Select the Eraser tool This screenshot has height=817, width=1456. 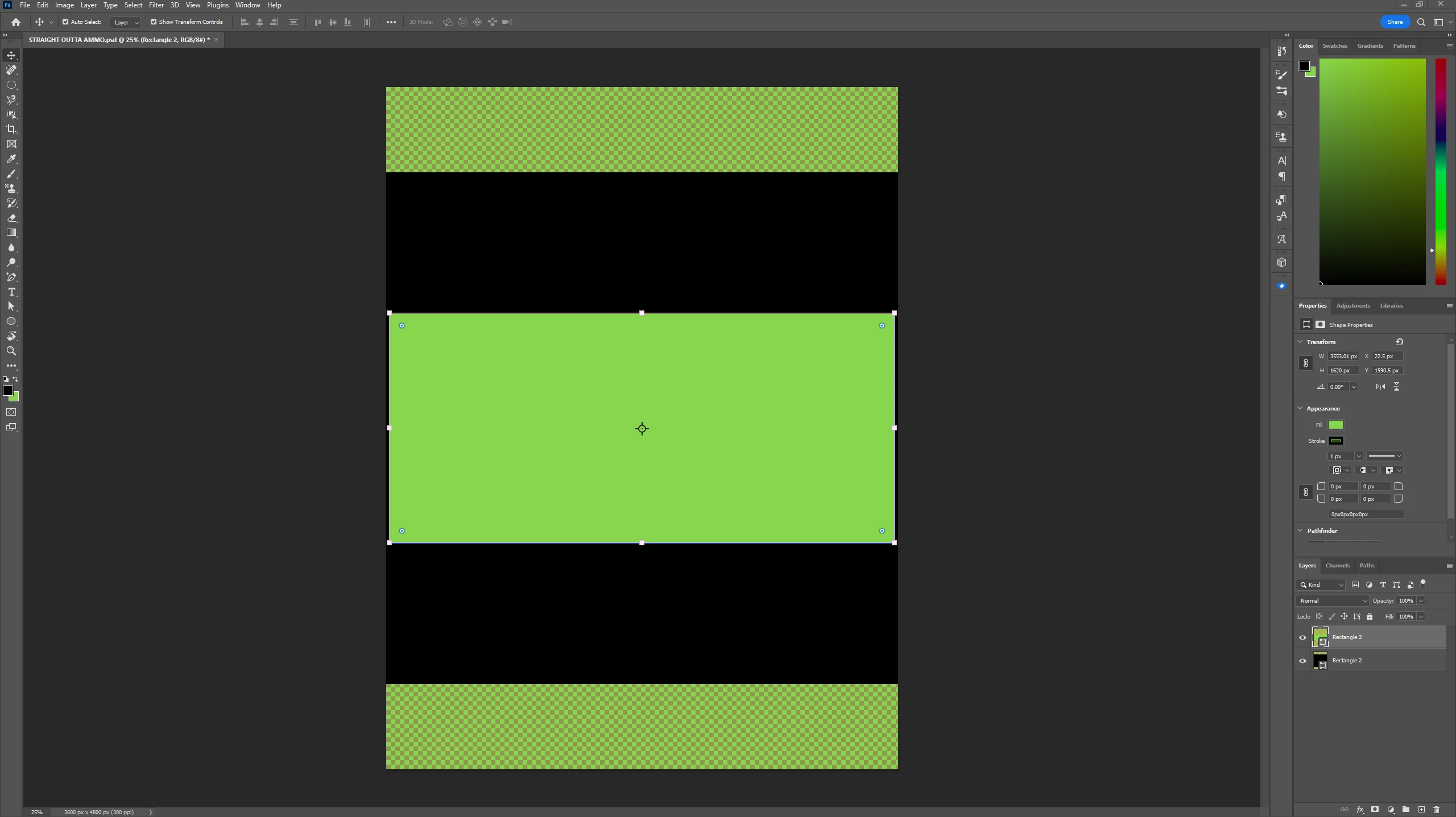tap(11, 218)
